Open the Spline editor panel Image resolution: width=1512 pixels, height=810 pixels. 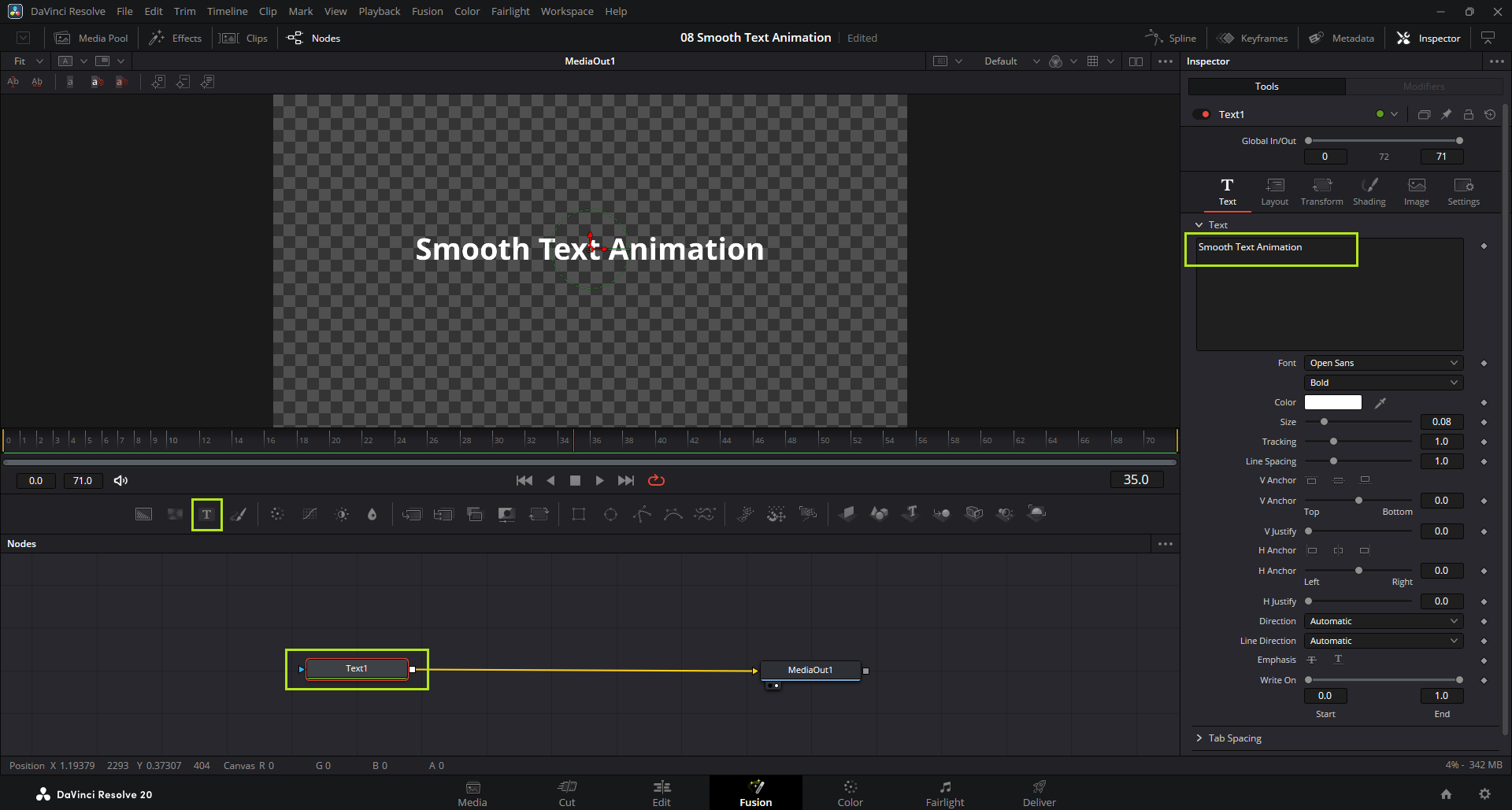pyautogui.click(x=1171, y=38)
